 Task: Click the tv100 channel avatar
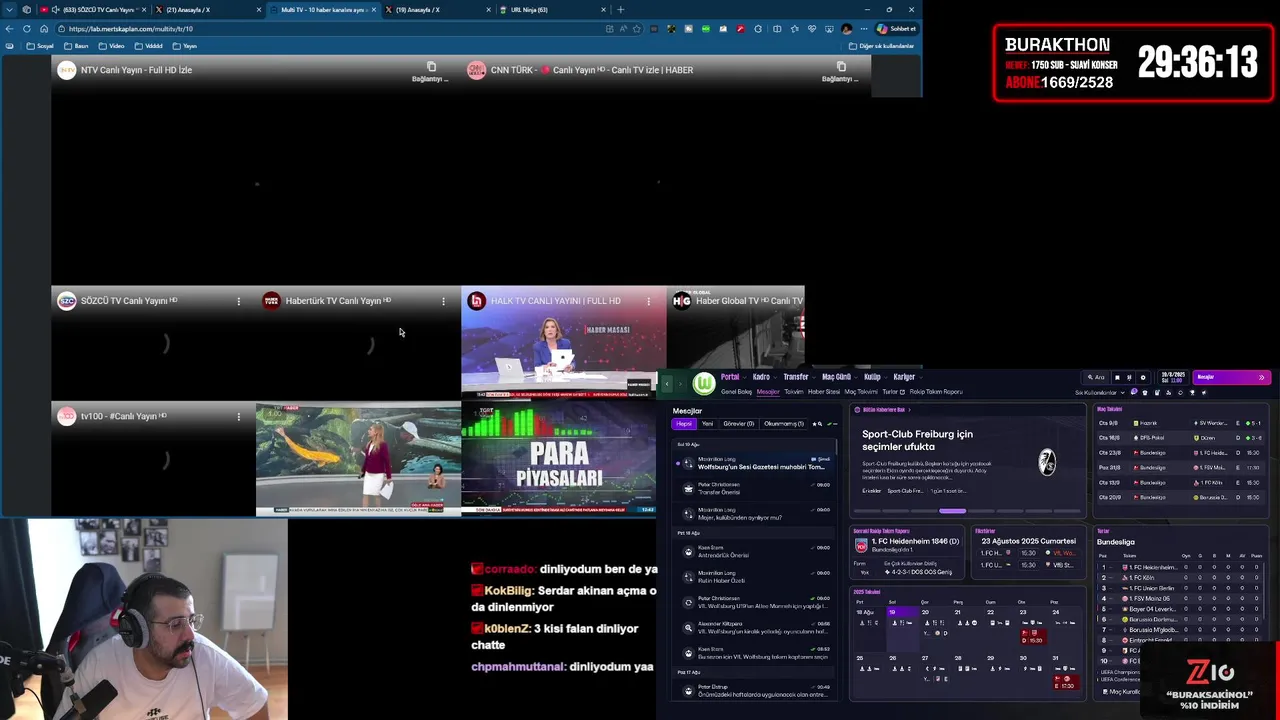[x=66, y=416]
